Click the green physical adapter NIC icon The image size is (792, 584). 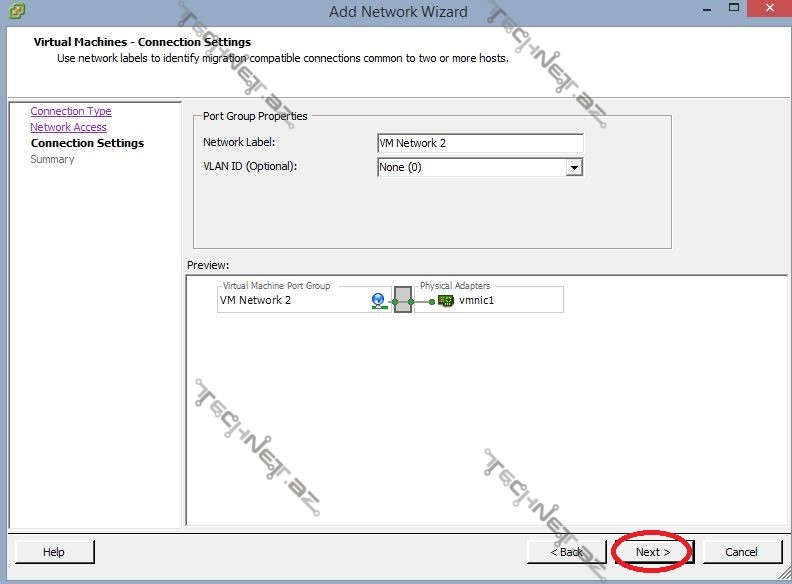(446, 300)
